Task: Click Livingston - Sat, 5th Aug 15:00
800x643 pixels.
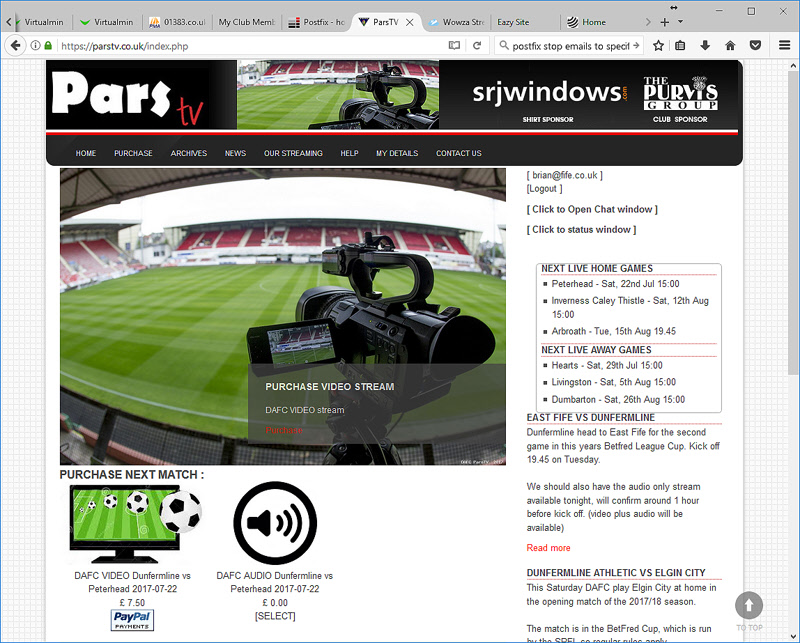Action: pyautogui.click(x=614, y=382)
